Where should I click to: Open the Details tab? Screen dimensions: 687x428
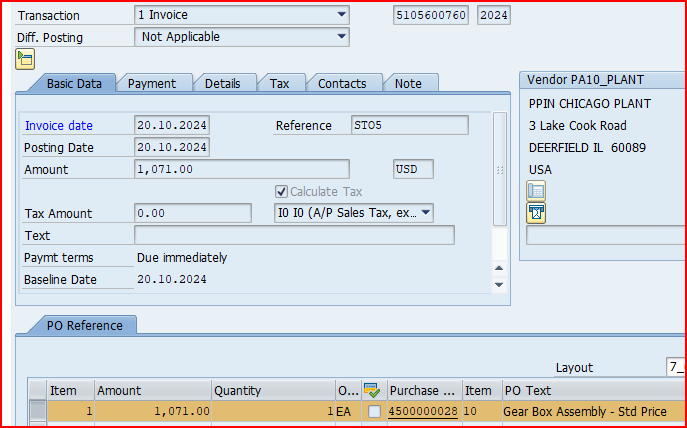click(x=222, y=84)
